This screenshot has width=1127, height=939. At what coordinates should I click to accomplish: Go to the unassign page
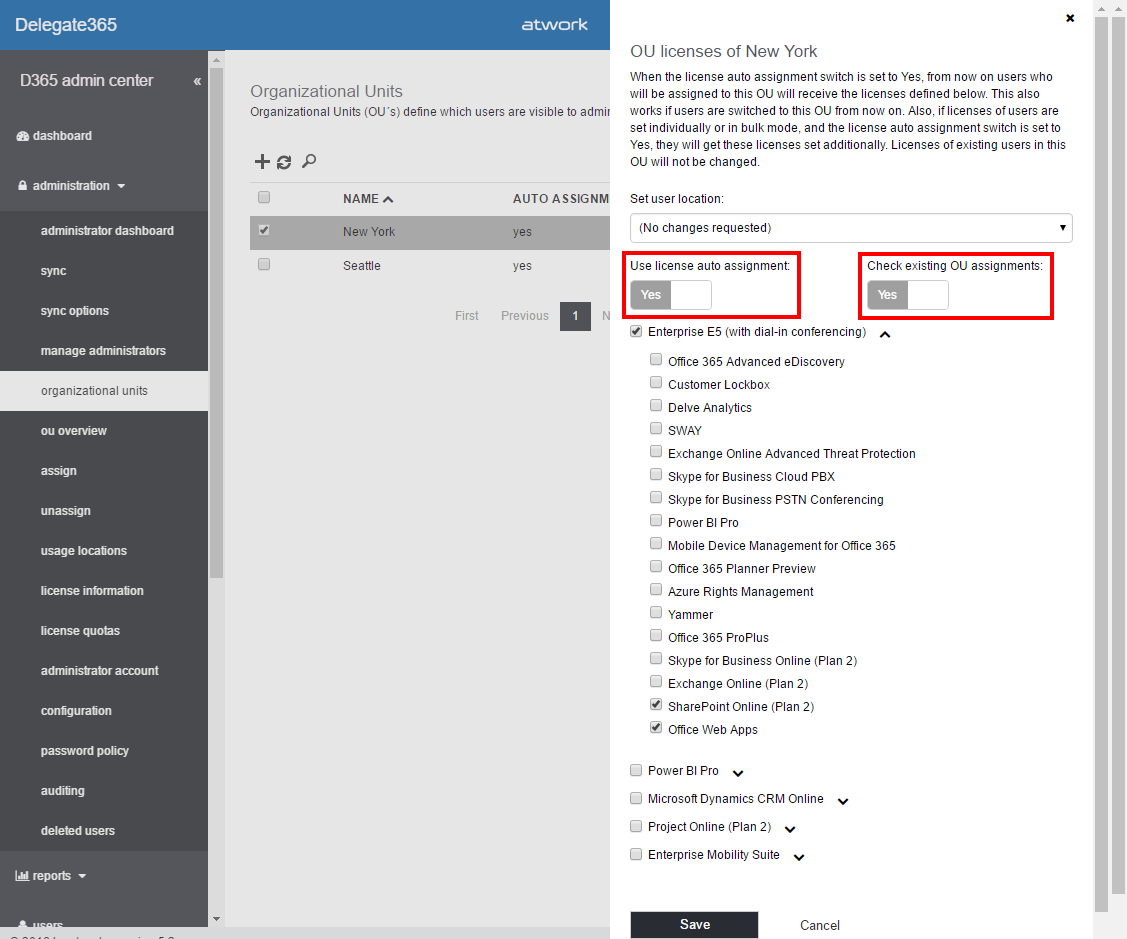(65, 511)
